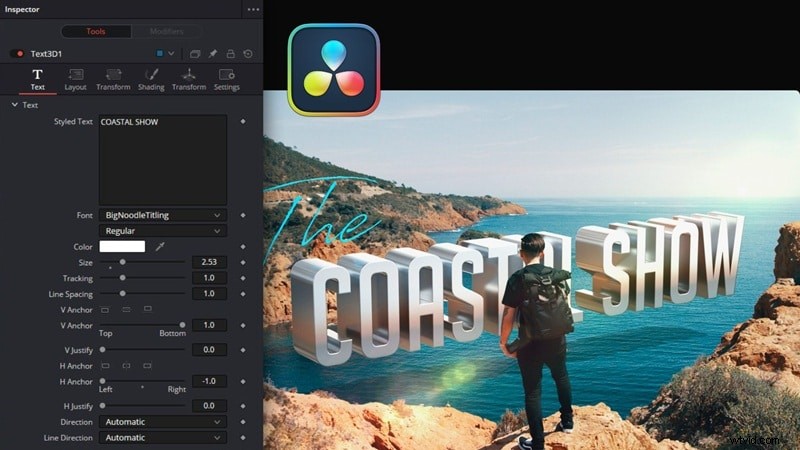Click the V Anchor slider handle
This screenshot has width=800, height=450.
[182, 325]
